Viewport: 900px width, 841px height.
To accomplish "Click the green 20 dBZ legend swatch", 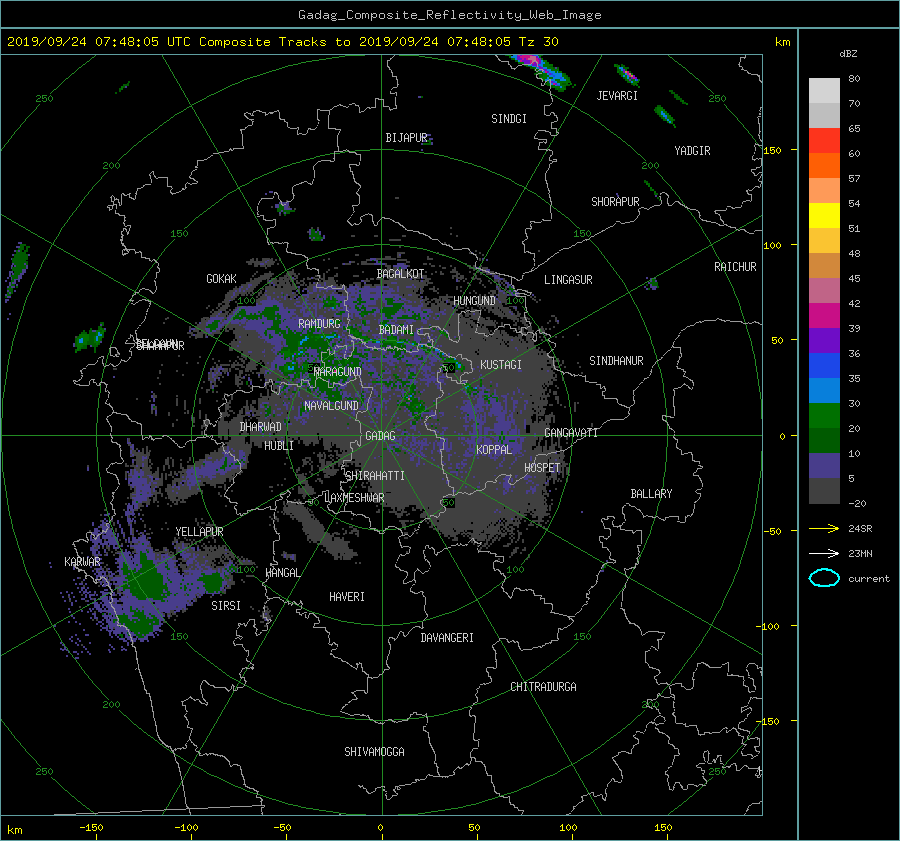I will [x=824, y=415].
